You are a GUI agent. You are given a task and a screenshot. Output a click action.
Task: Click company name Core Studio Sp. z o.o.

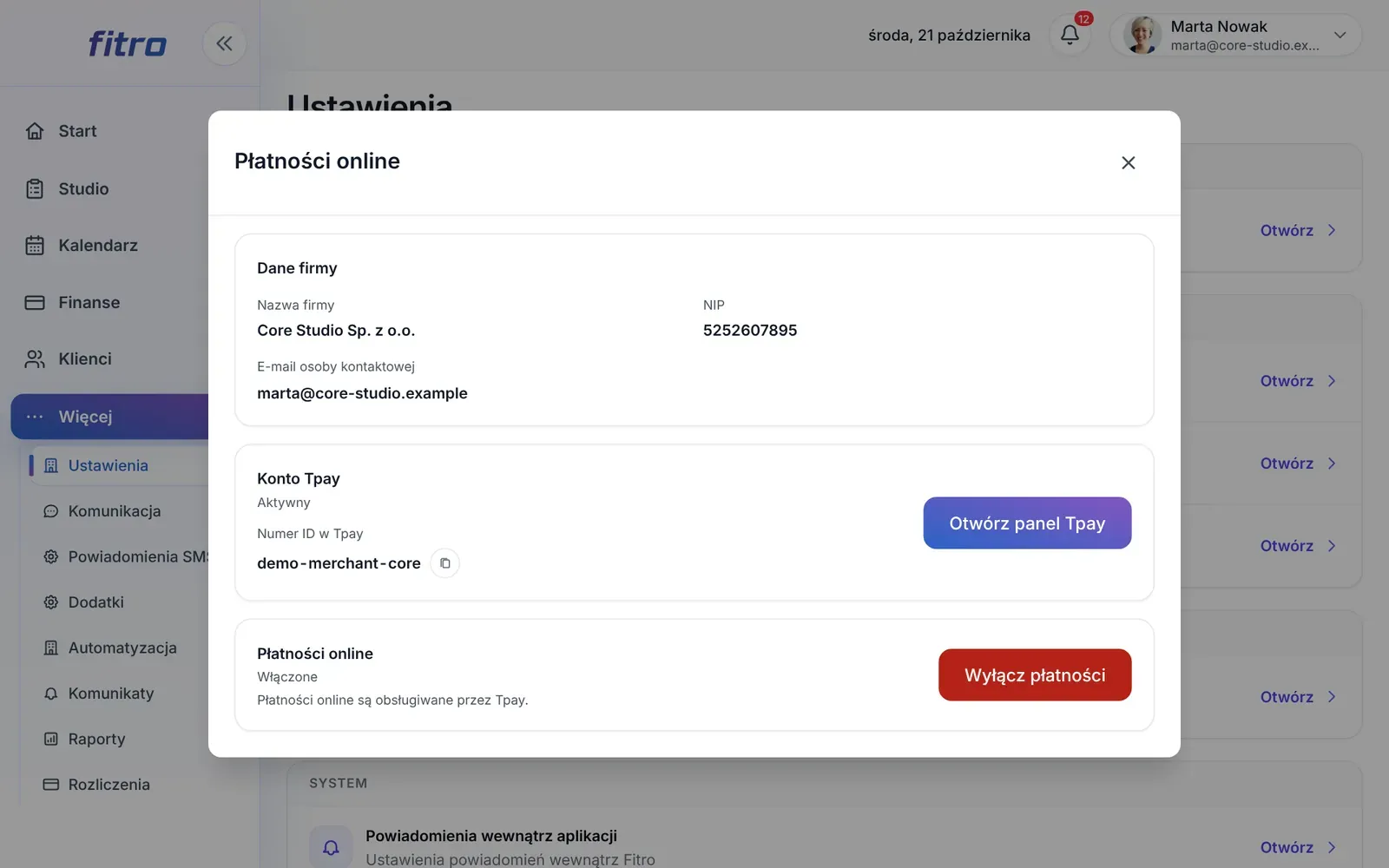tap(336, 331)
